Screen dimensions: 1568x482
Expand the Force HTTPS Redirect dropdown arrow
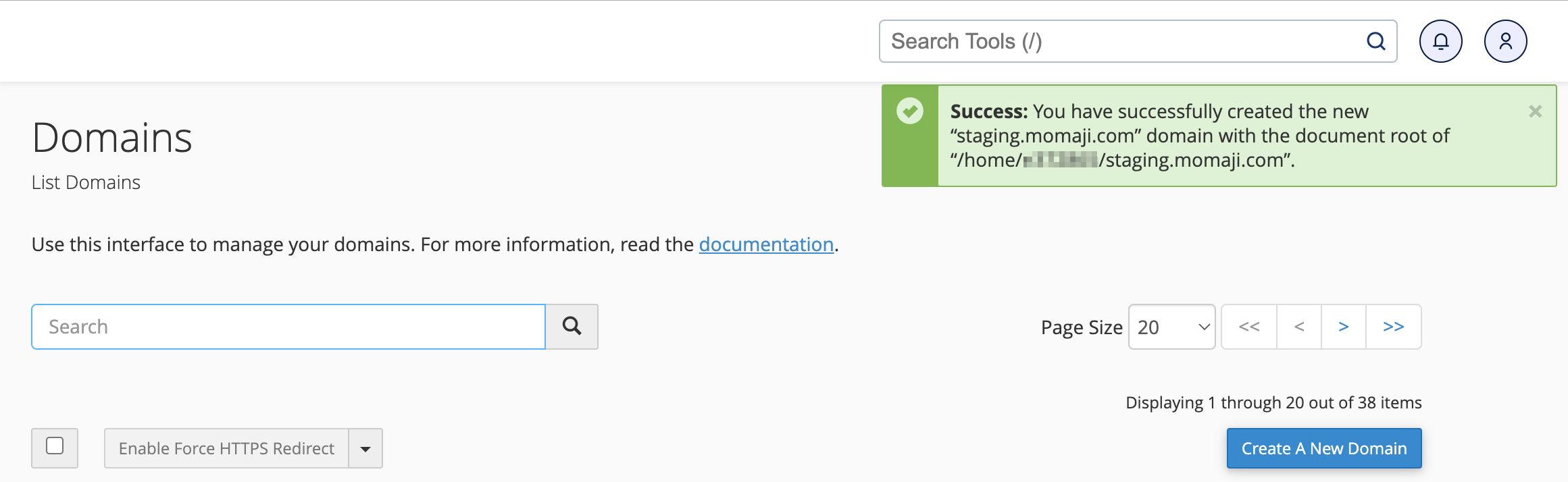365,448
